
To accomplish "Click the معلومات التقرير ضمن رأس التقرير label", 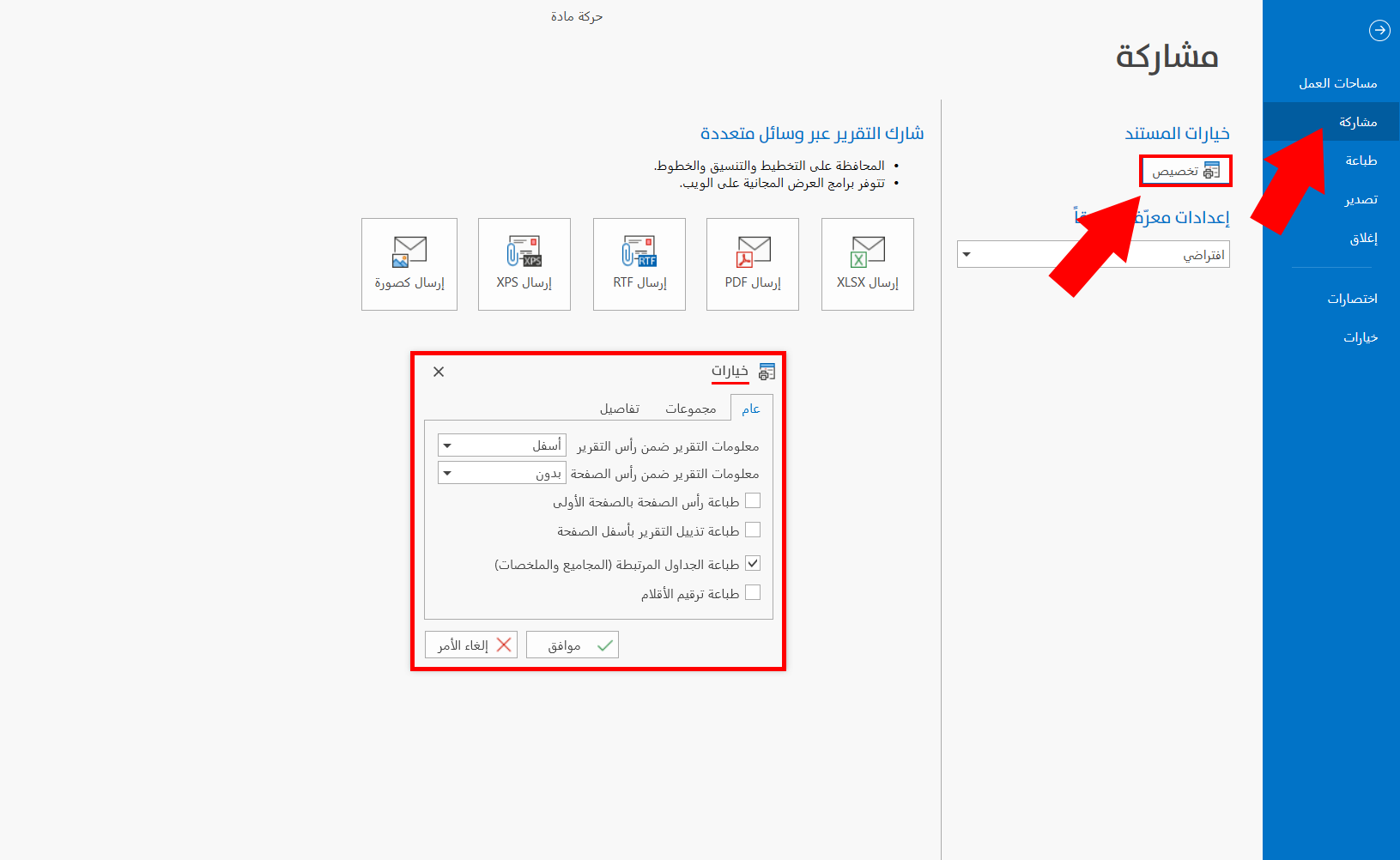I will pos(668,446).
